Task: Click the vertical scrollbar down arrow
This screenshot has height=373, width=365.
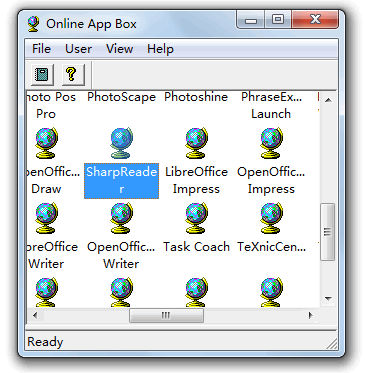Action: pos(328,298)
